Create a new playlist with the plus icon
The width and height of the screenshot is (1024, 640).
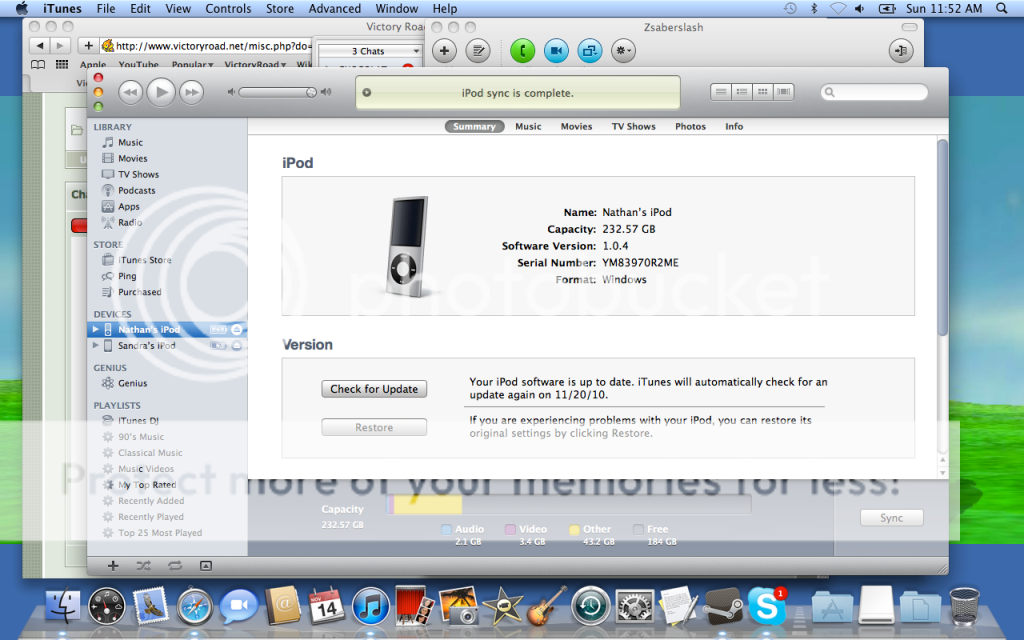(113, 565)
